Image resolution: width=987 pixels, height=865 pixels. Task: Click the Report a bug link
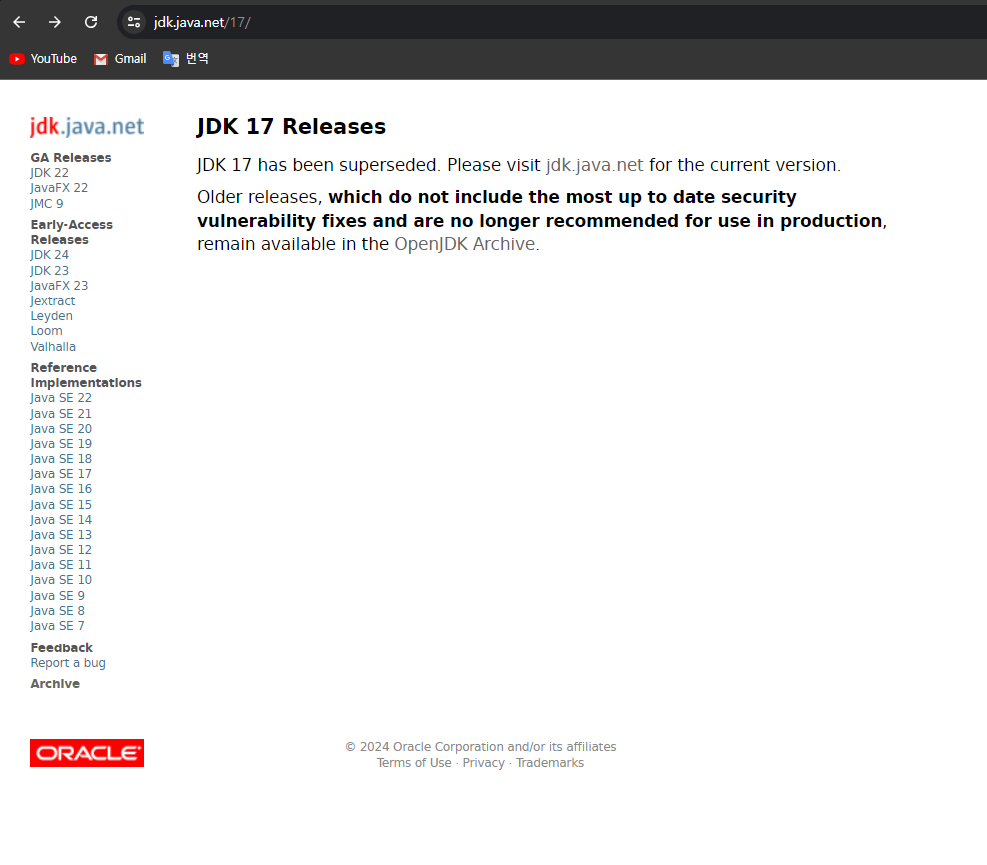click(68, 662)
